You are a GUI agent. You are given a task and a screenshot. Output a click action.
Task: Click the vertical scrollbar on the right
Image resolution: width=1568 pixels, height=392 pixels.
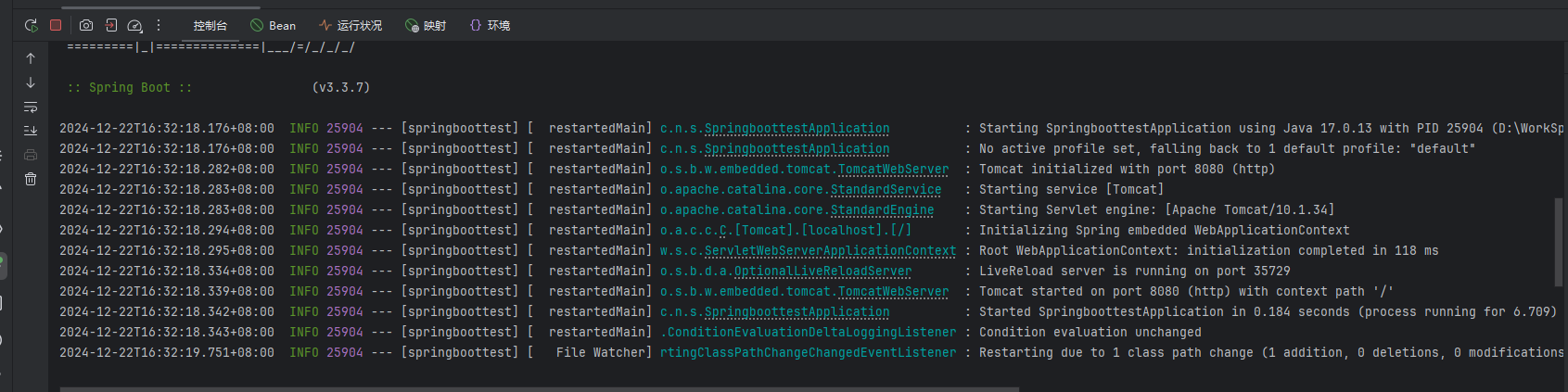tap(1559, 241)
